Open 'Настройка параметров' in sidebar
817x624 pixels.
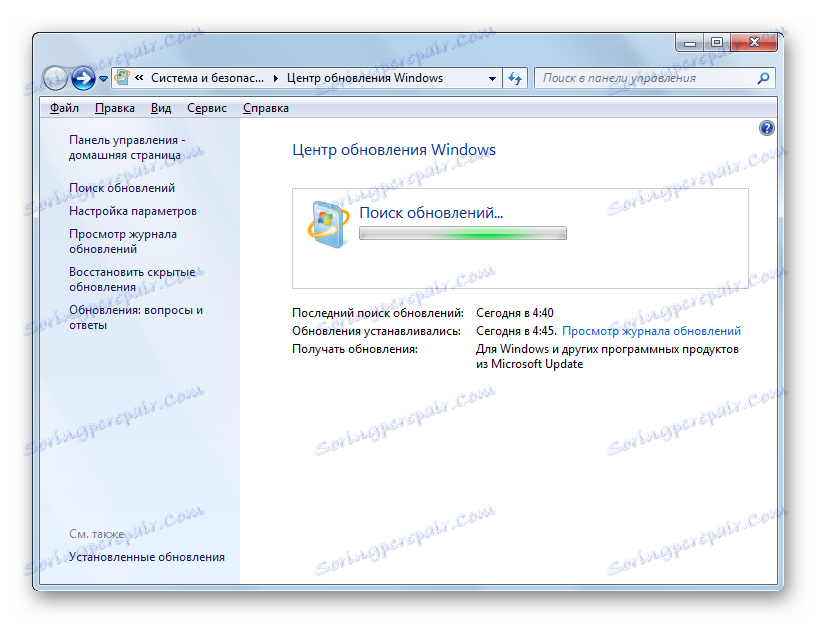[x=133, y=211]
